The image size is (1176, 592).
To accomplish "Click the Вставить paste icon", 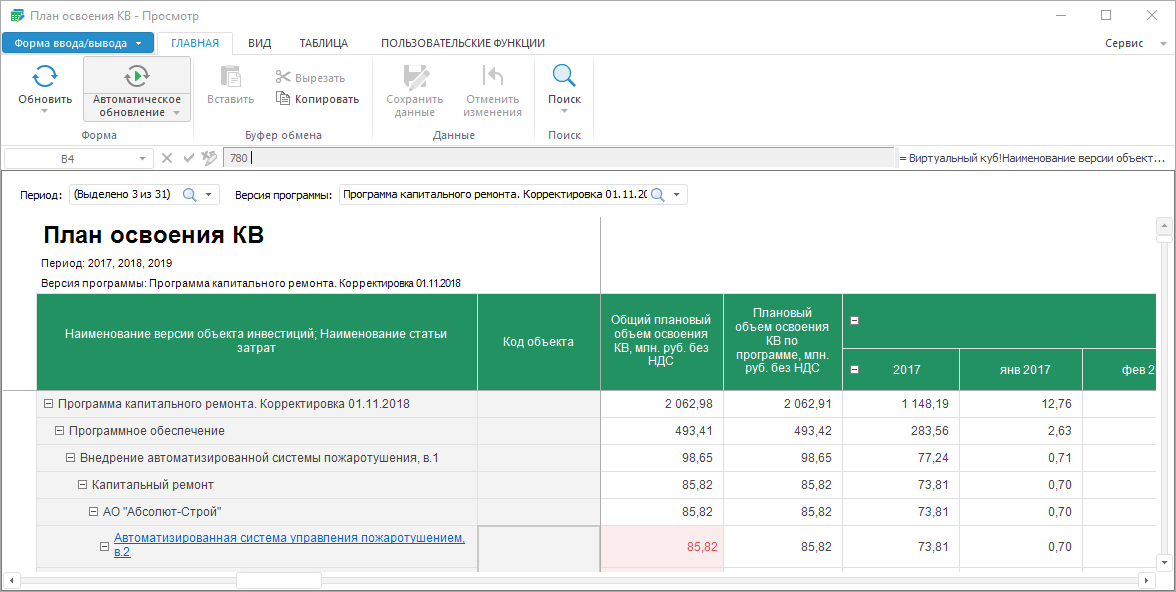I will [x=230, y=77].
